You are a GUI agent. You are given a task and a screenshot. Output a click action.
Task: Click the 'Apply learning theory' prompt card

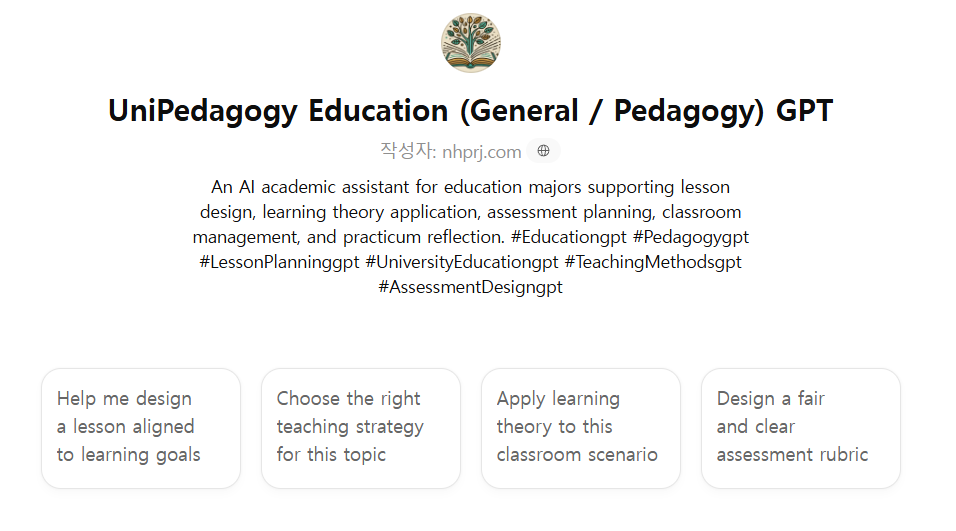[581, 427]
